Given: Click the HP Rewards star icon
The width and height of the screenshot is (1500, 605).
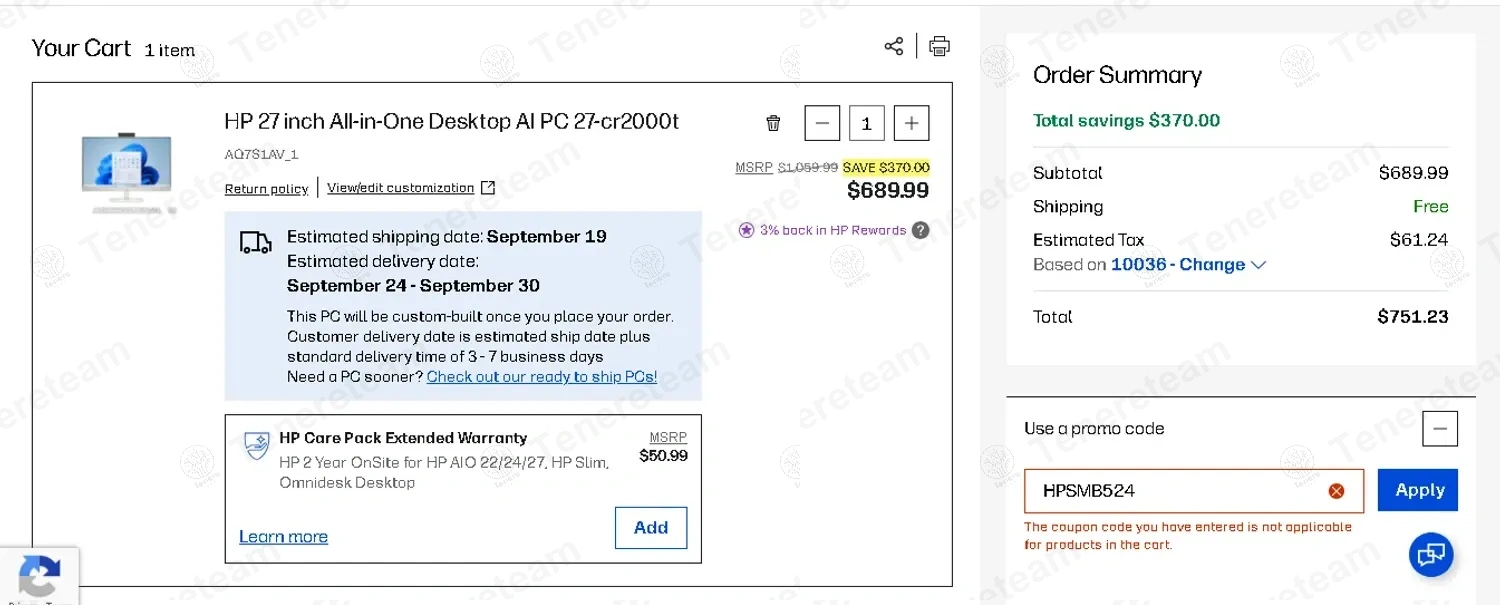Looking at the screenshot, I should pos(746,230).
